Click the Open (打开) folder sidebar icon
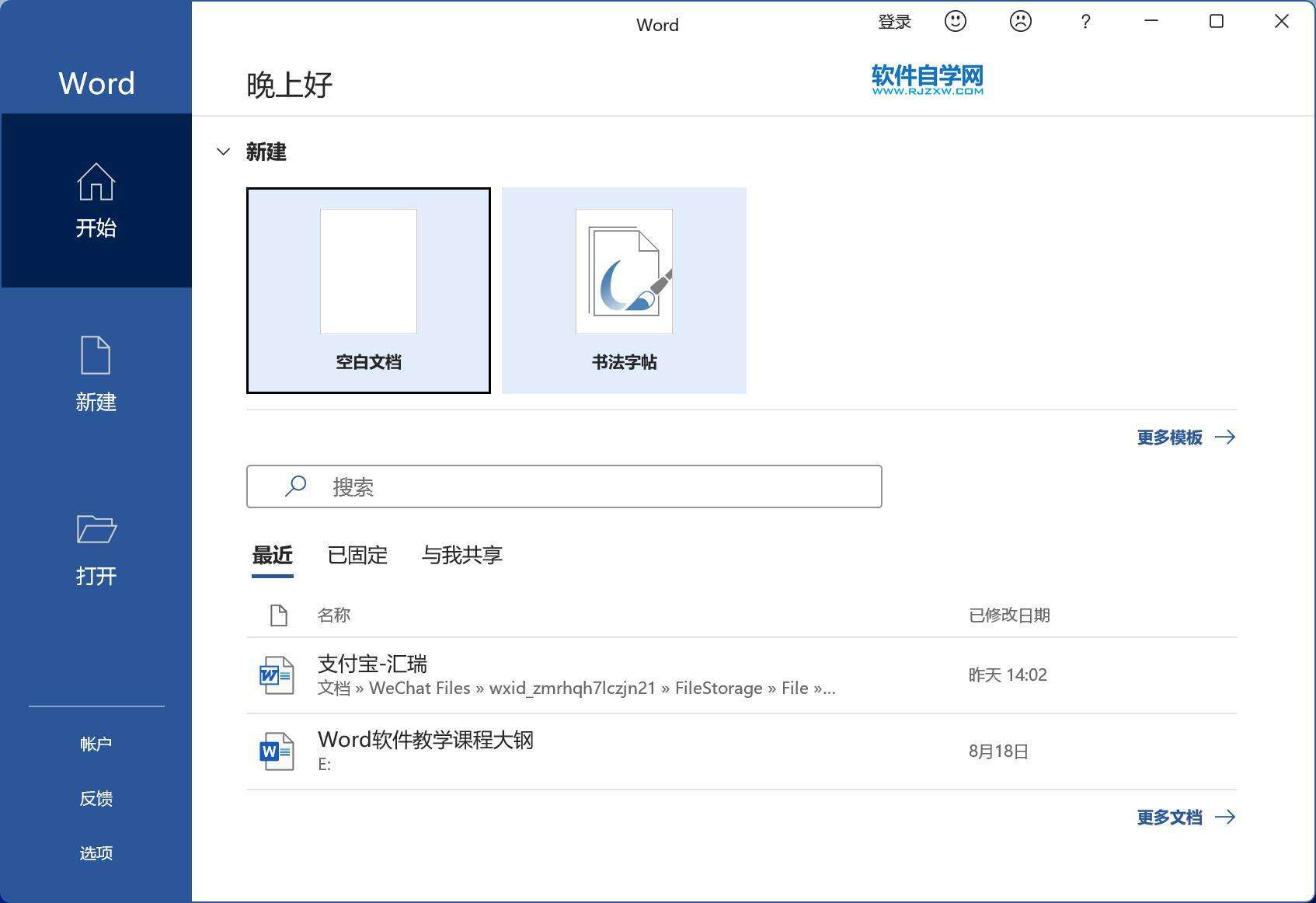1316x903 pixels. [96, 528]
